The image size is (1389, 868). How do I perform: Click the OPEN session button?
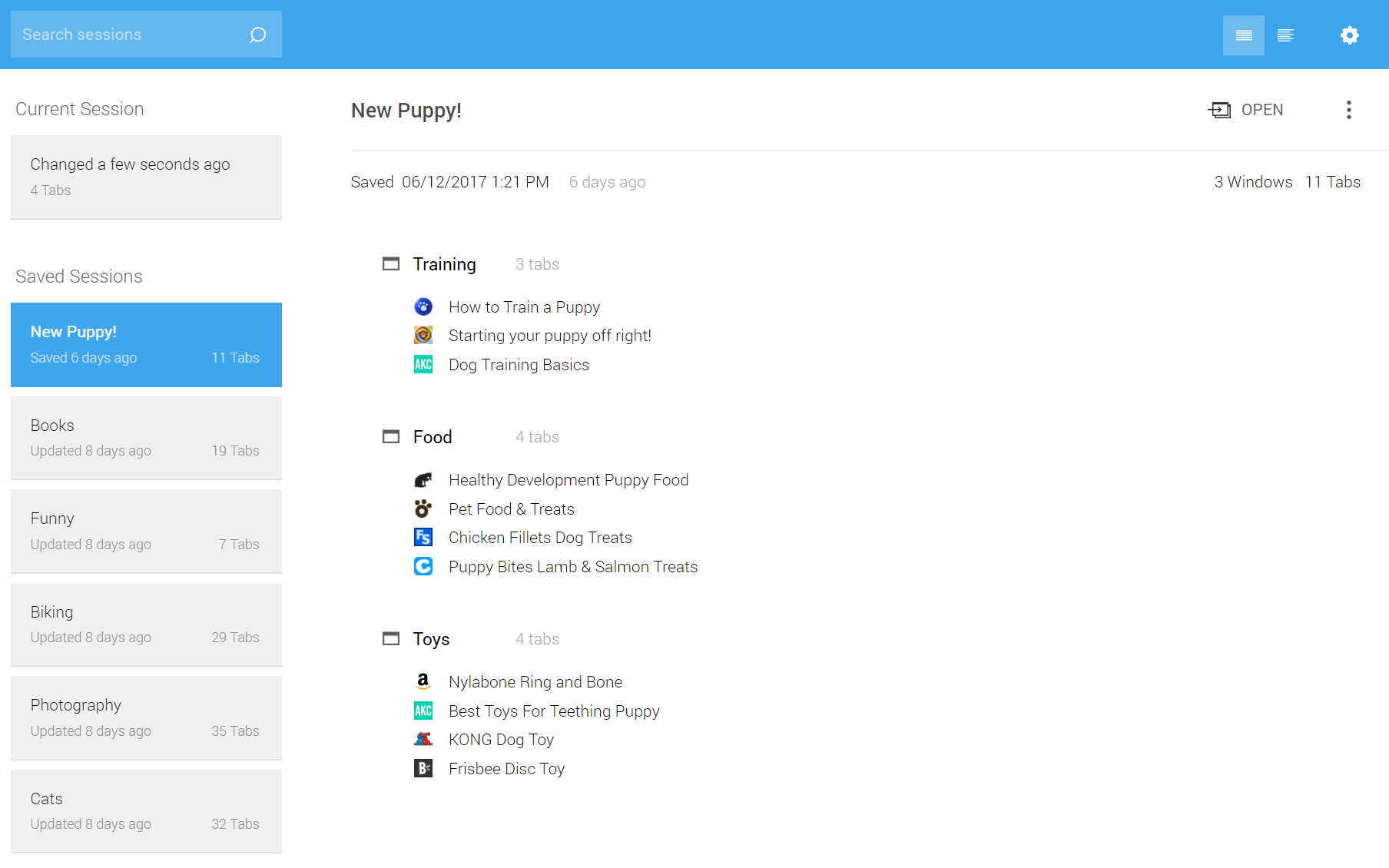point(1245,110)
